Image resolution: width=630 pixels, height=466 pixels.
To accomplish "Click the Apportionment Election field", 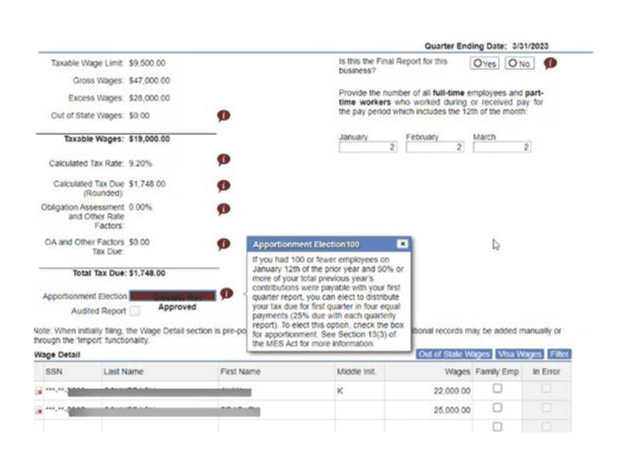I will tap(172, 296).
